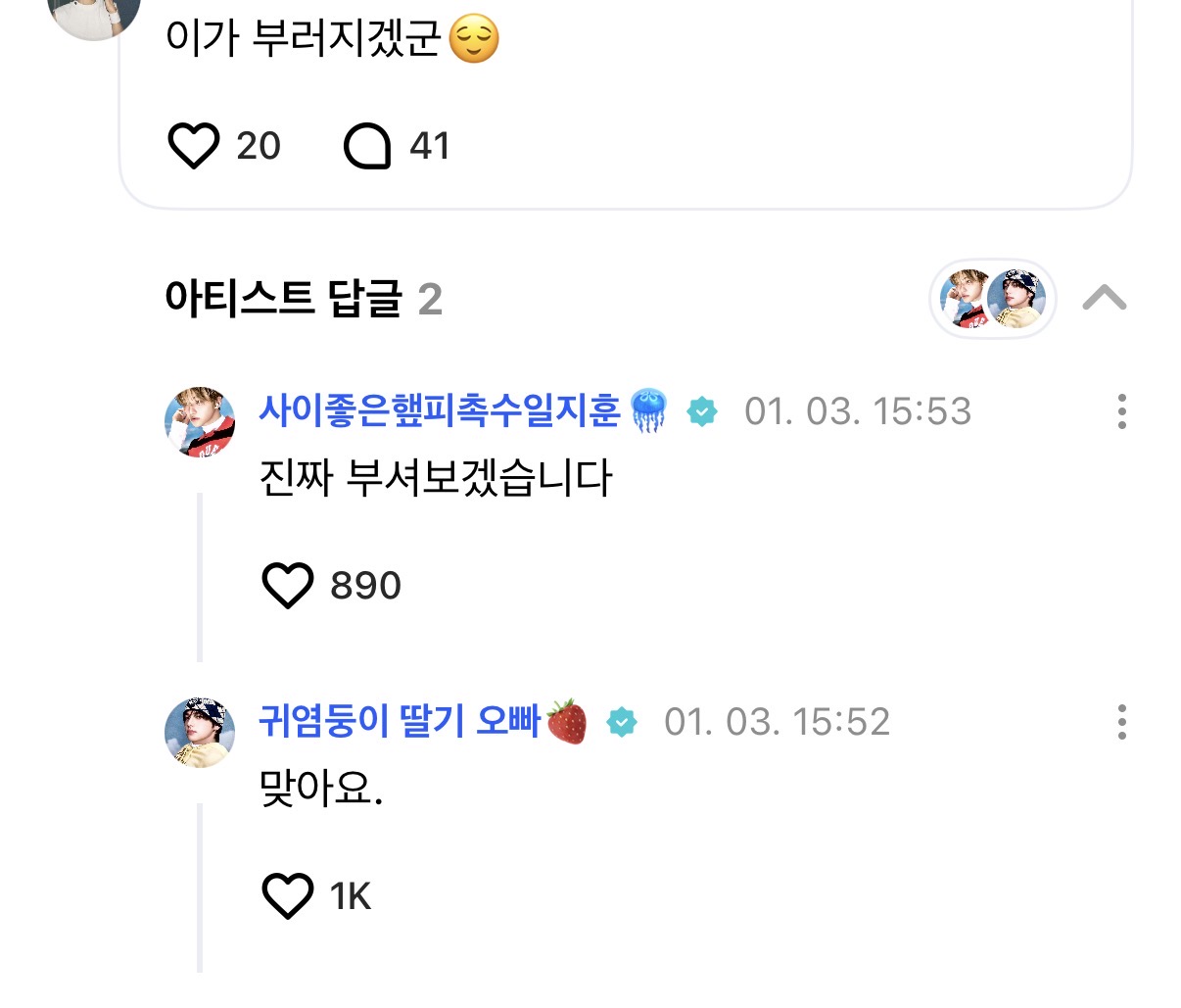Open replies via the 41 comment bubble
Image resolution: width=1181 pixels, height=1008 pixels.
coord(367,146)
